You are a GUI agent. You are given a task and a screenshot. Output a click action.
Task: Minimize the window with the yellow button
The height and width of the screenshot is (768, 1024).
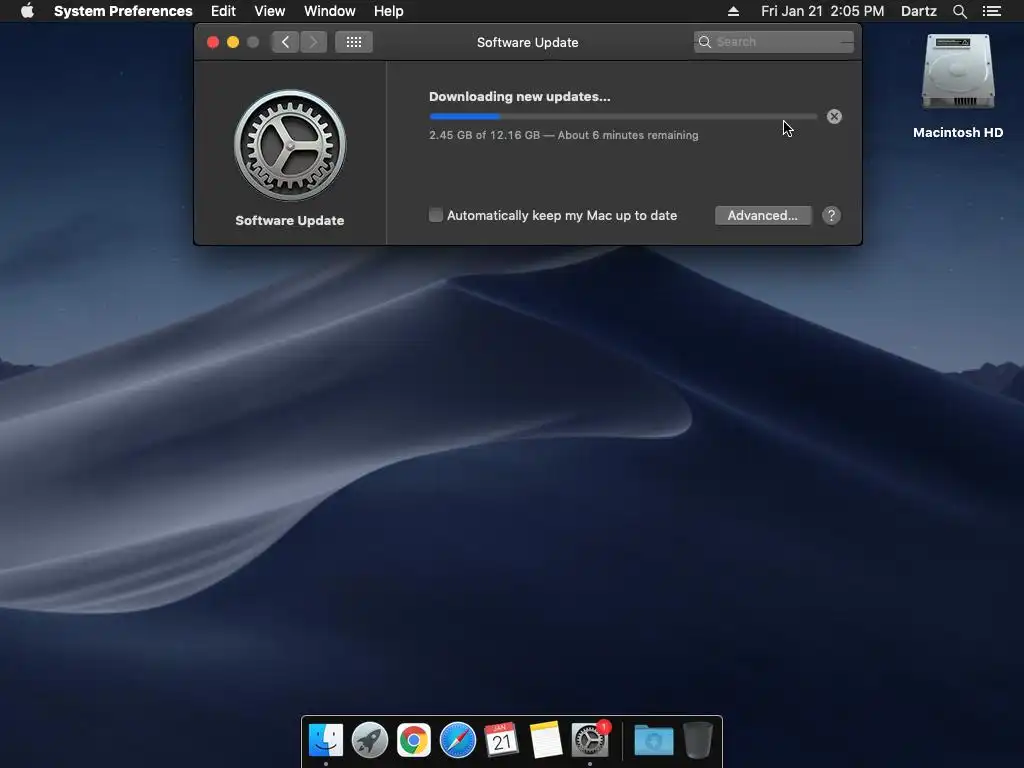pos(233,42)
